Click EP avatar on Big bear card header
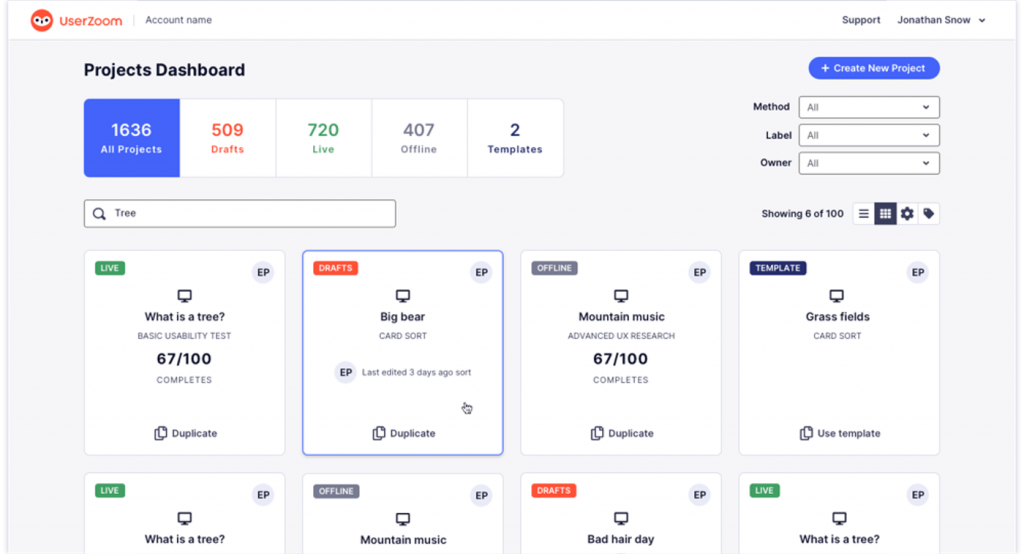This screenshot has width=1024, height=554. click(x=481, y=272)
